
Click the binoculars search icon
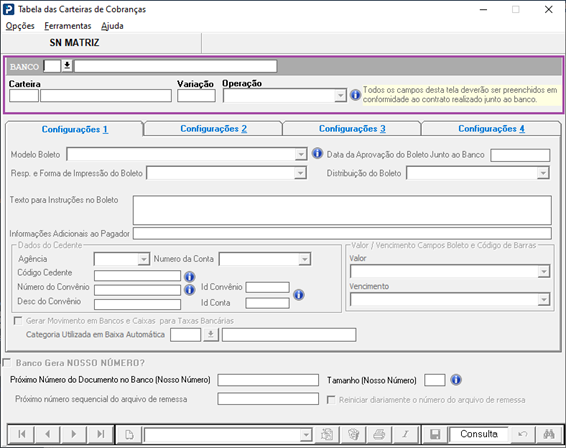[x=549, y=434]
